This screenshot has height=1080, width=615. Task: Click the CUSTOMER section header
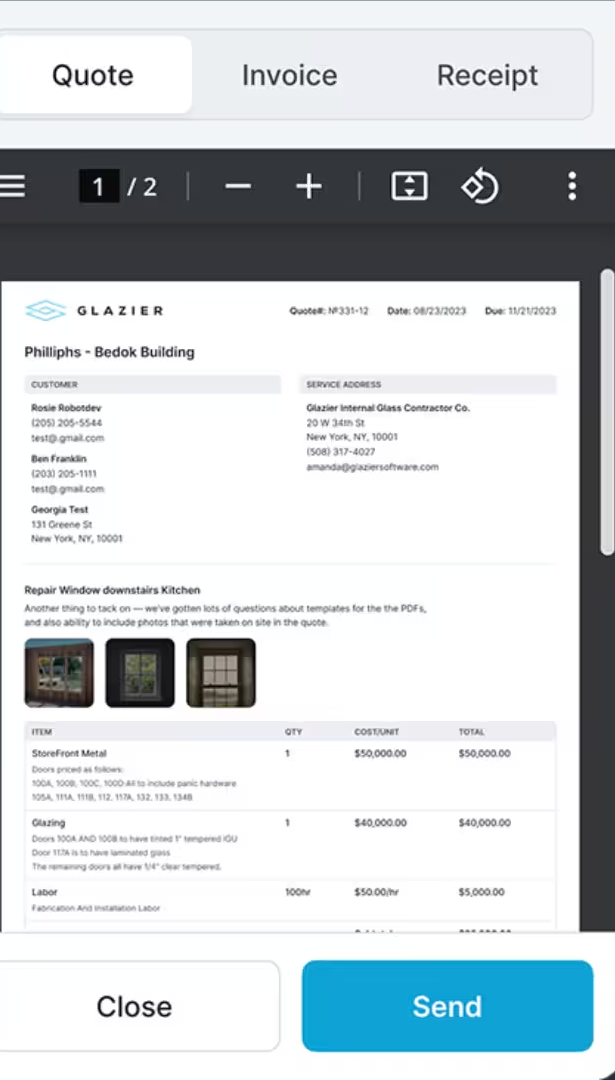click(153, 384)
